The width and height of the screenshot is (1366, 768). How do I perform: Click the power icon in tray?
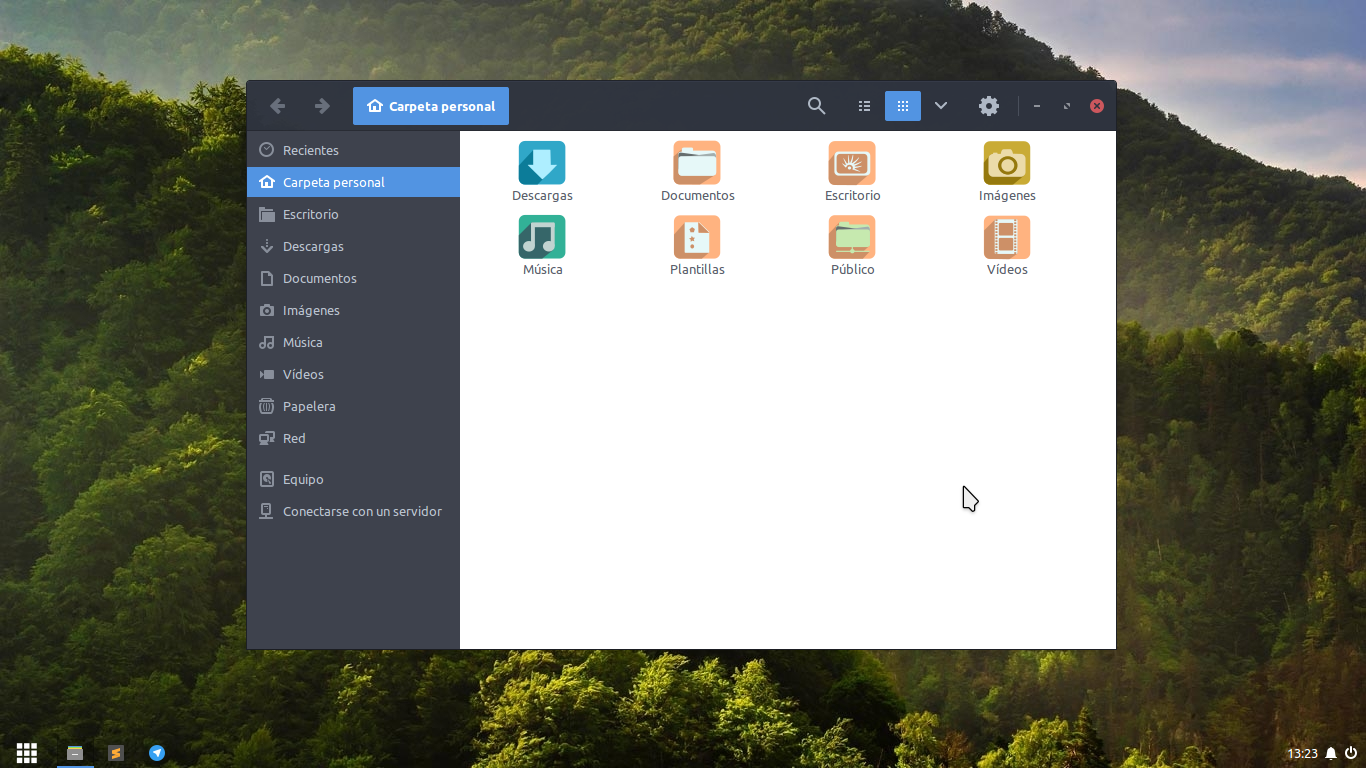1351,753
